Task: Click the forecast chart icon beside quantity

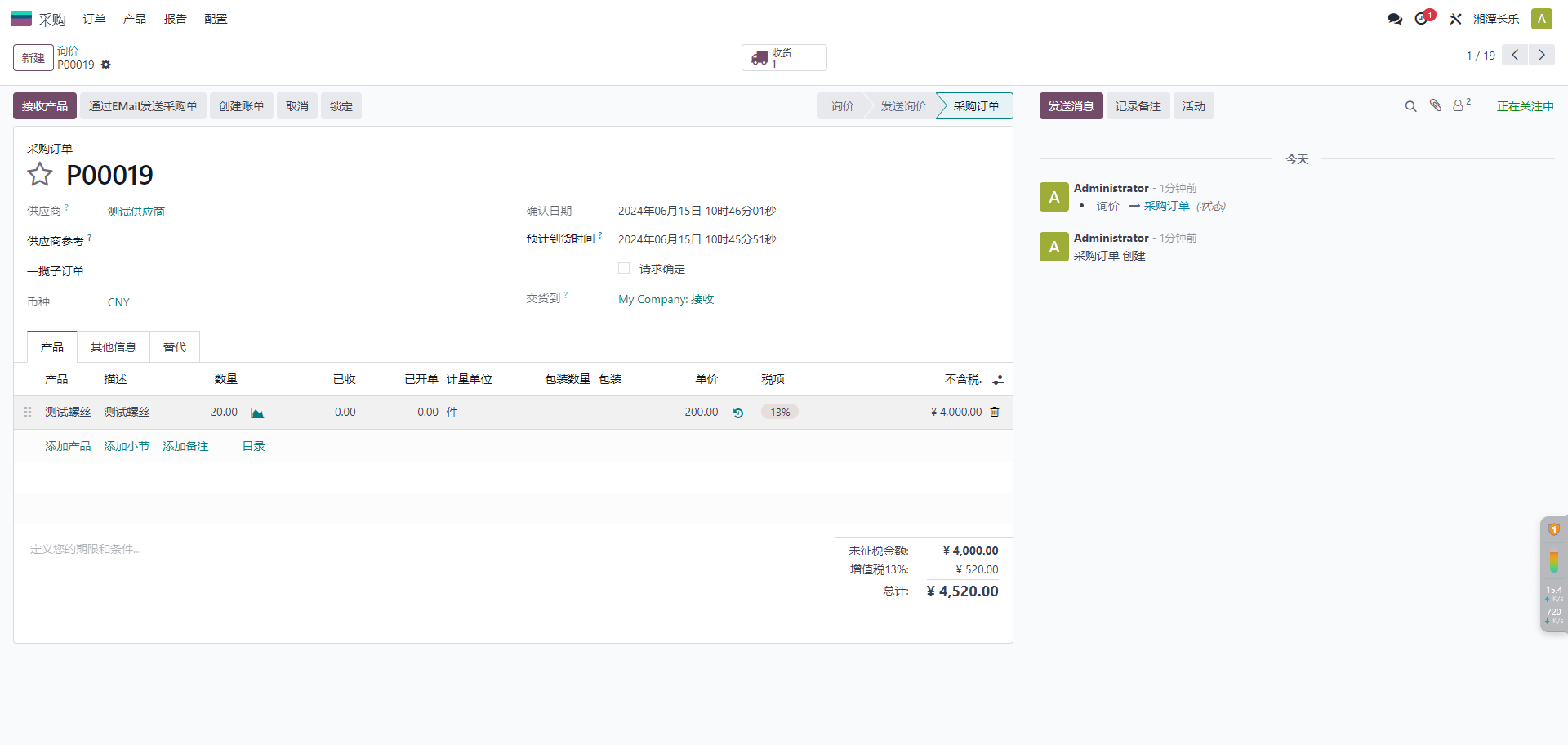Action: pyautogui.click(x=257, y=413)
